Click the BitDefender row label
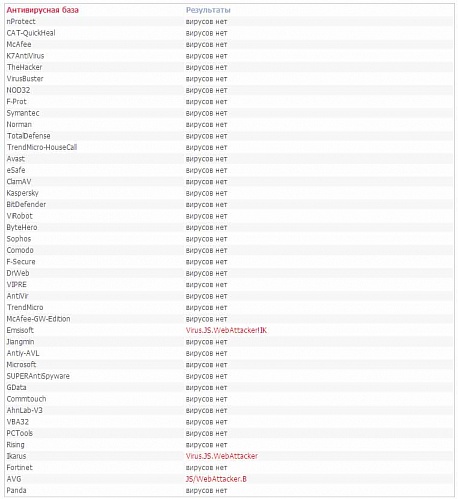The image size is (458, 499). (26, 204)
